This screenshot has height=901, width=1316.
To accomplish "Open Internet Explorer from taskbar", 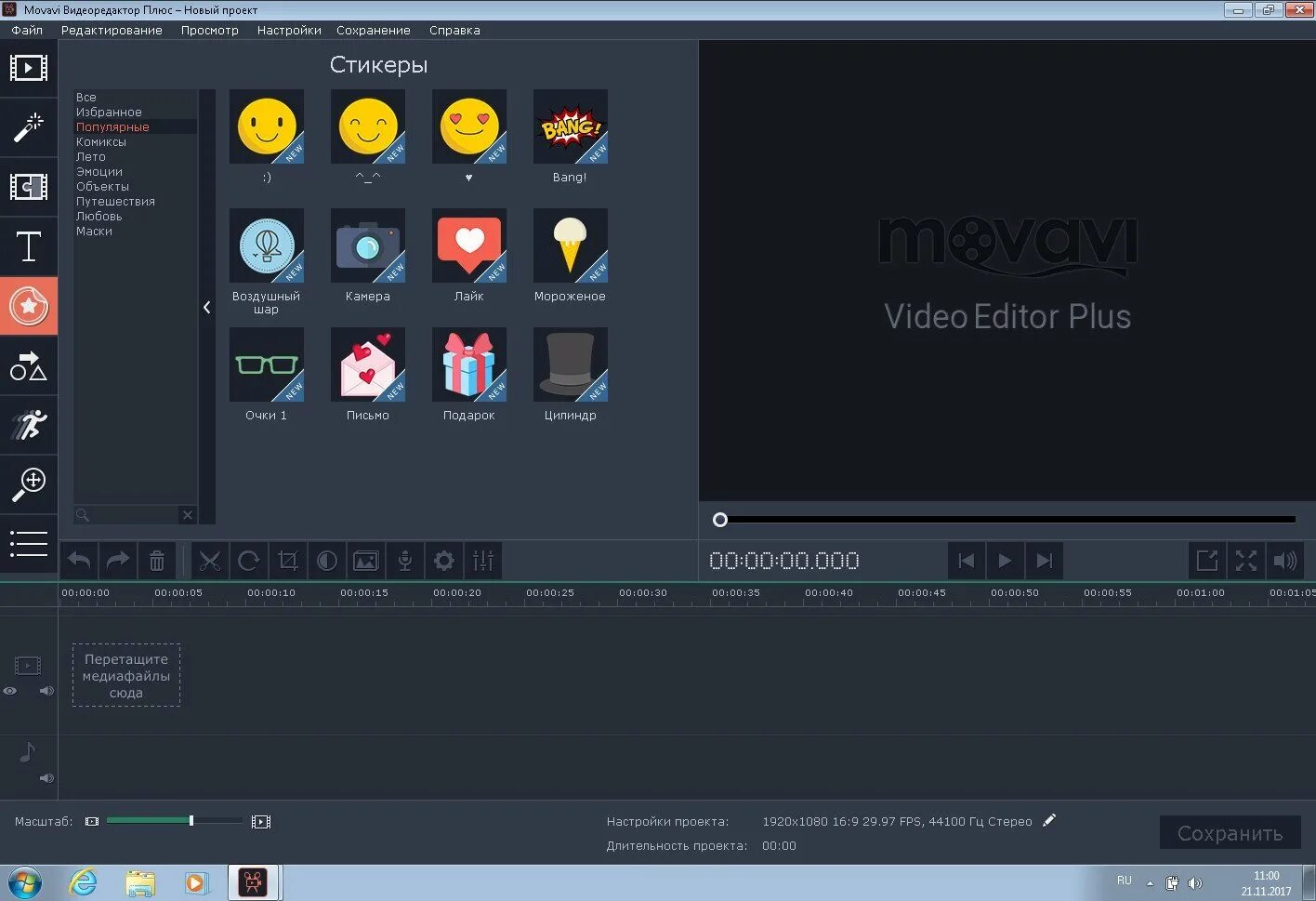I will click(x=84, y=881).
